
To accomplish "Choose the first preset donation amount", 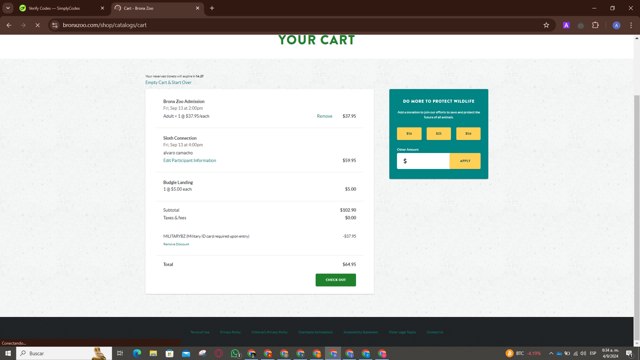I will tap(409, 133).
